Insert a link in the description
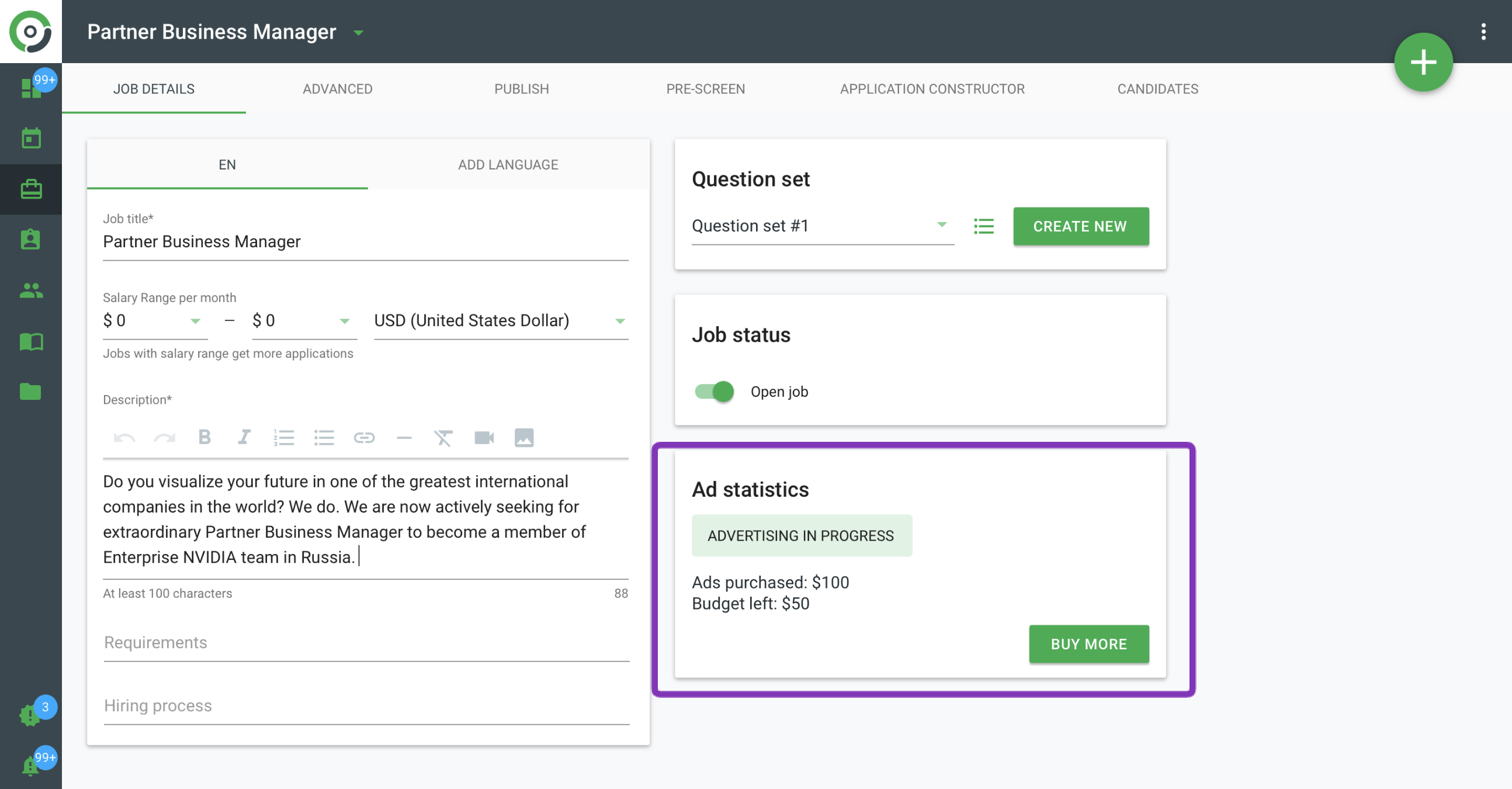The width and height of the screenshot is (1512, 789). click(364, 437)
